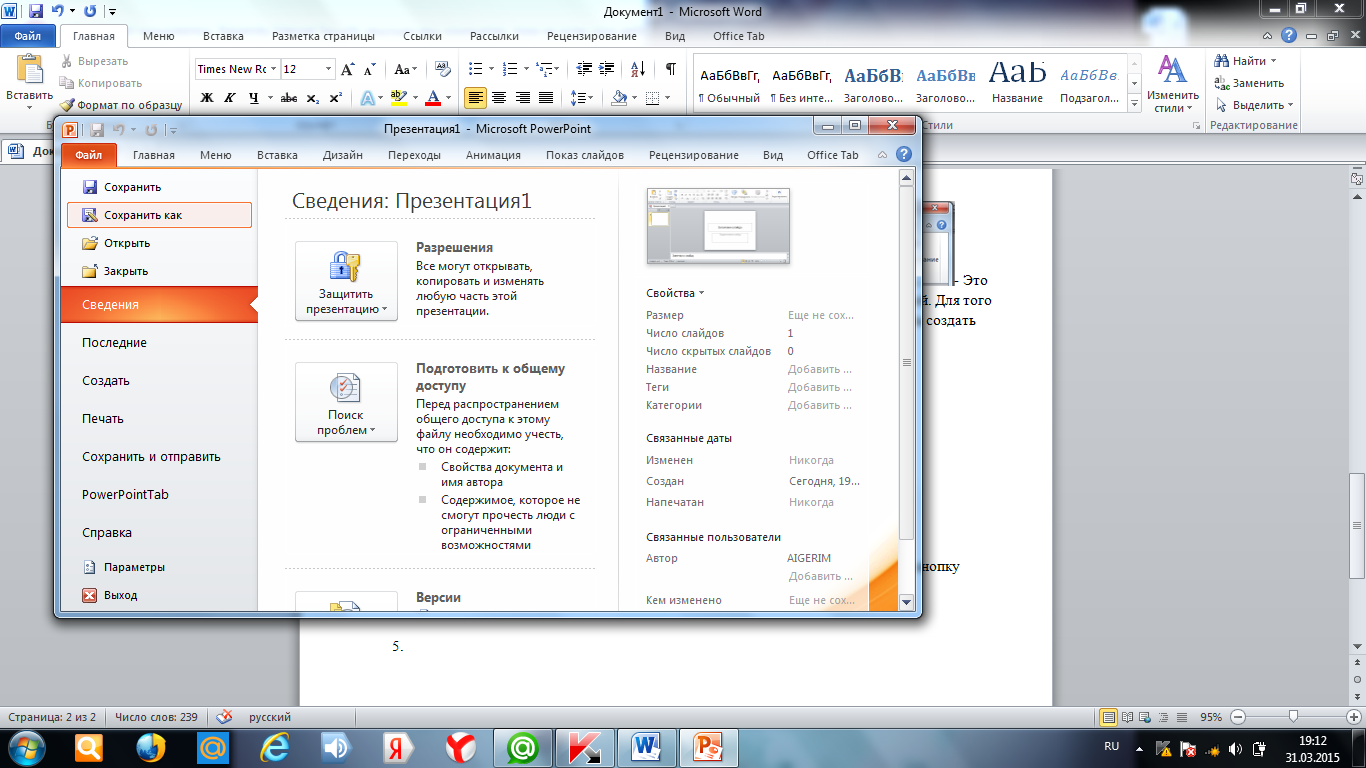This screenshot has width=1366, height=768.
Task: Click Word zoom slider handle
Action: pyautogui.click(x=1294, y=717)
